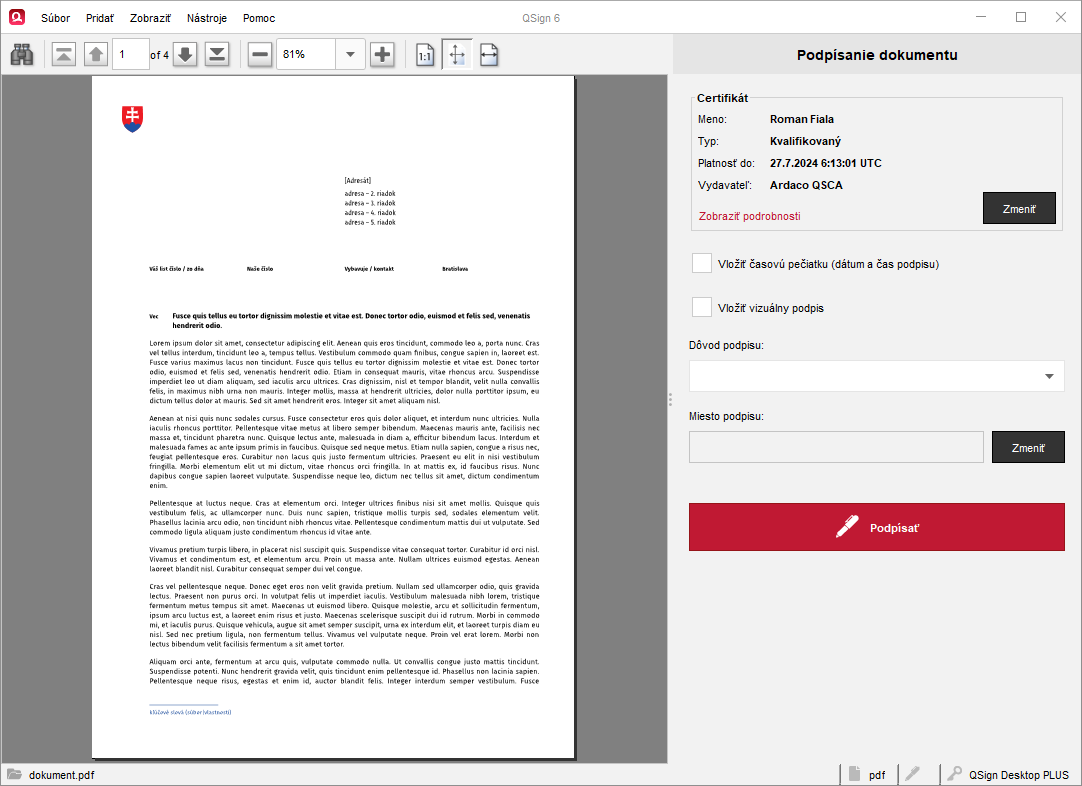Click the 'Zobraziť podrobnosti' link
Image resolution: width=1082 pixels, height=786 pixels.
(x=749, y=216)
